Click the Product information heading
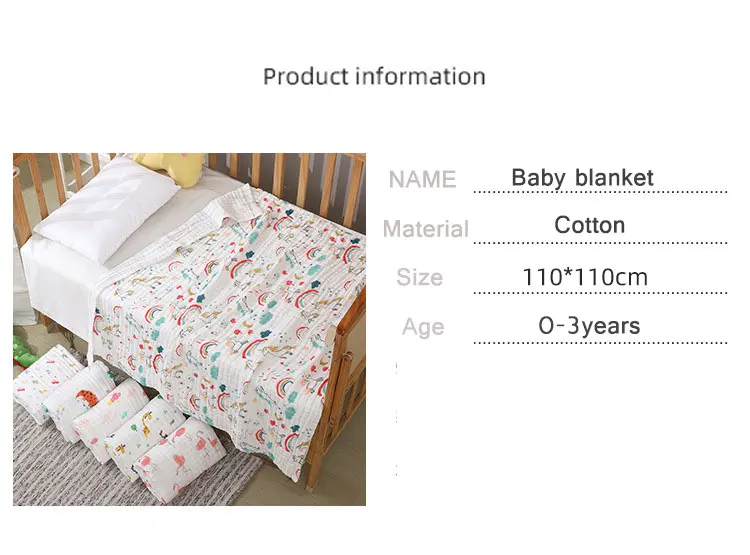Viewport: 750px width, 555px height. click(x=374, y=77)
